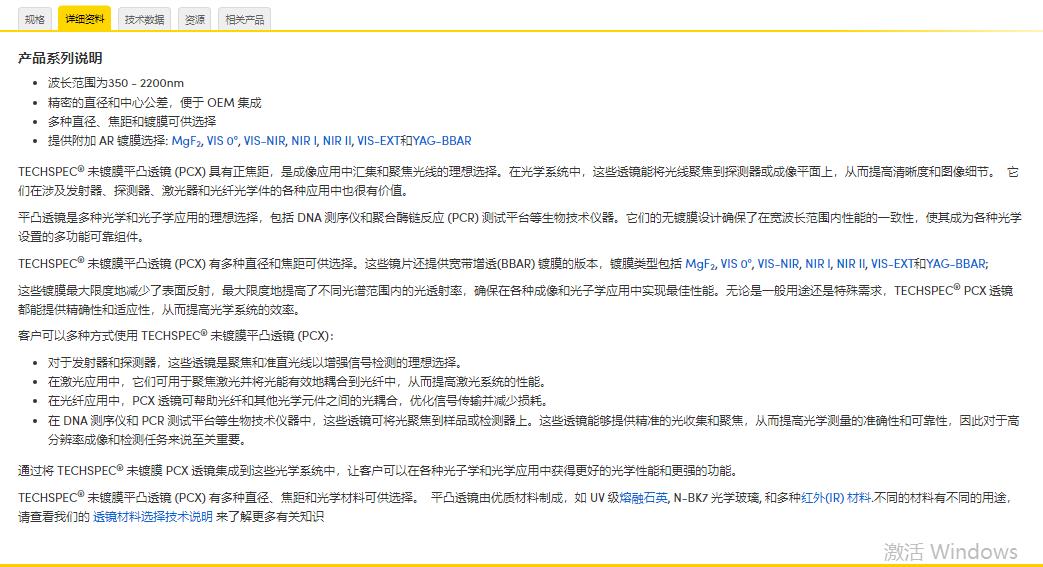Open VIS-EXT link in AR 镀膜选择 bullet

pos(378,141)
